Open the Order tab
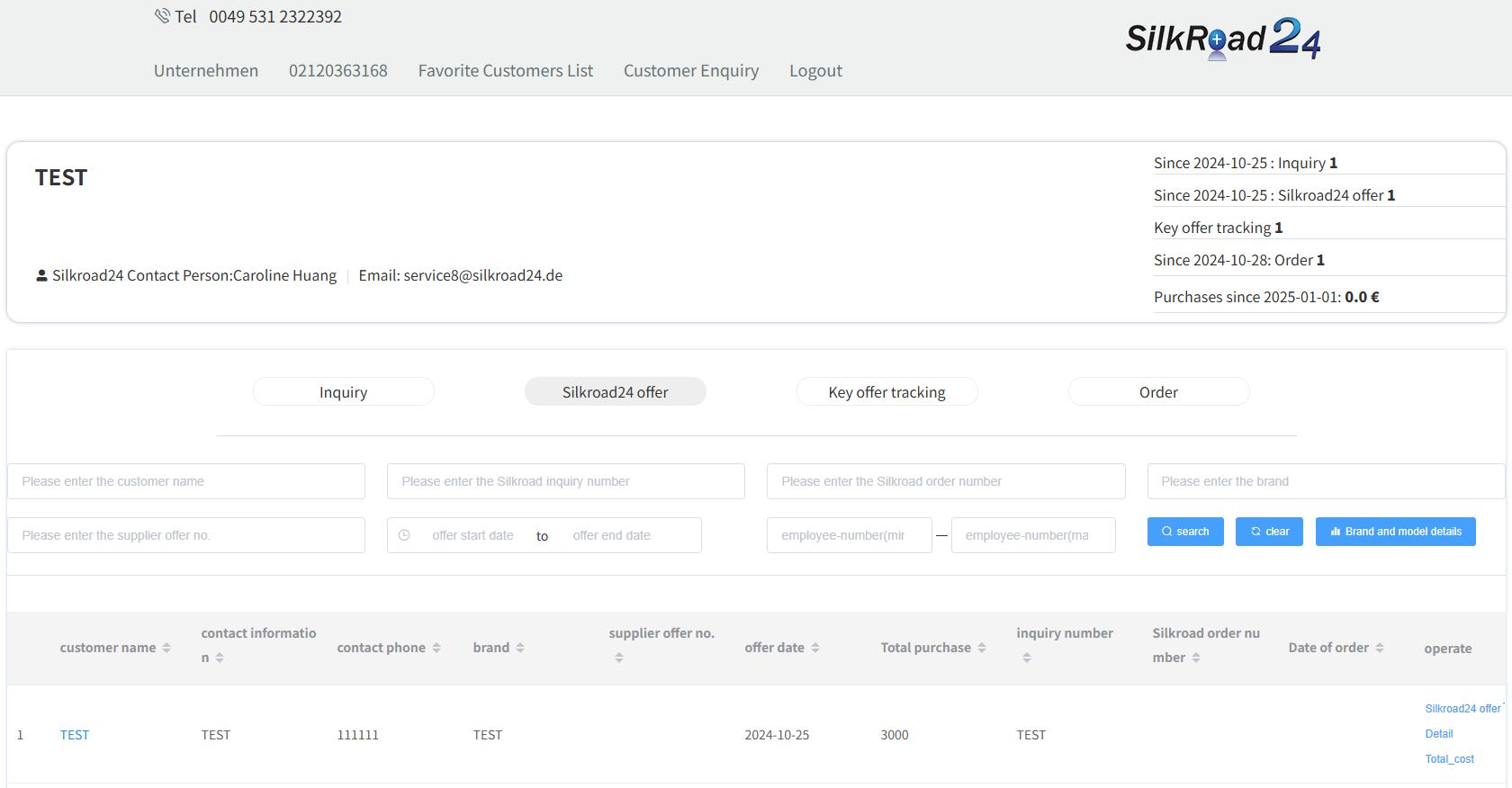This screenshot has height=788, width=1512. click(1158, 392)
